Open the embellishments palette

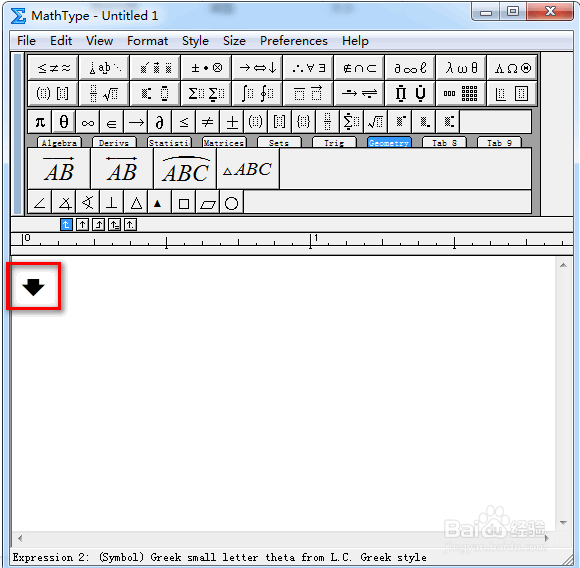click(x=155, y=68)
